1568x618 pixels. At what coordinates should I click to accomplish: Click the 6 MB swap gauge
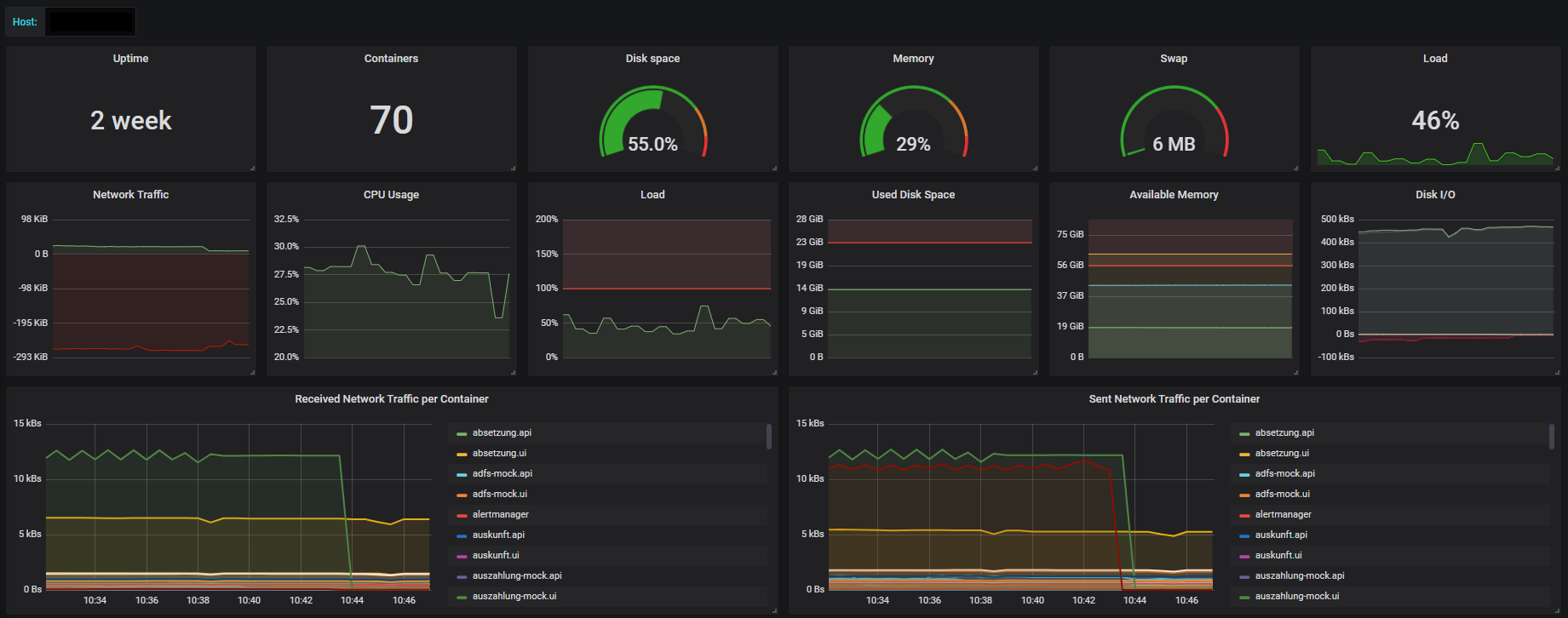tap(1174, 122)
